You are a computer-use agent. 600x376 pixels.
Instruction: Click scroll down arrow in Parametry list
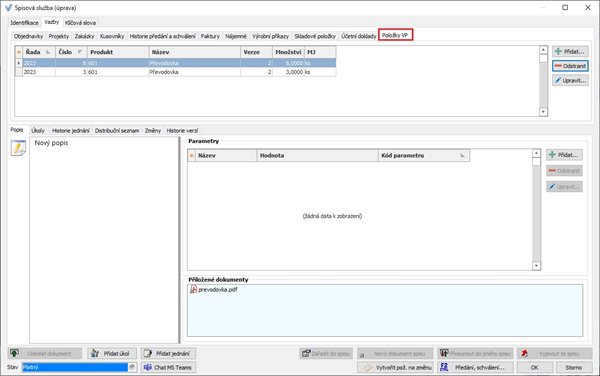point(536,265)
